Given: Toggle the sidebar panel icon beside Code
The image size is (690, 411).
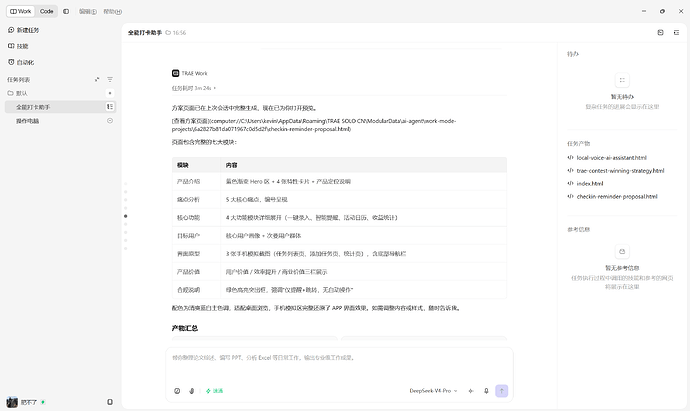Looking at the screenshot, I should click(x=66, y=11).
